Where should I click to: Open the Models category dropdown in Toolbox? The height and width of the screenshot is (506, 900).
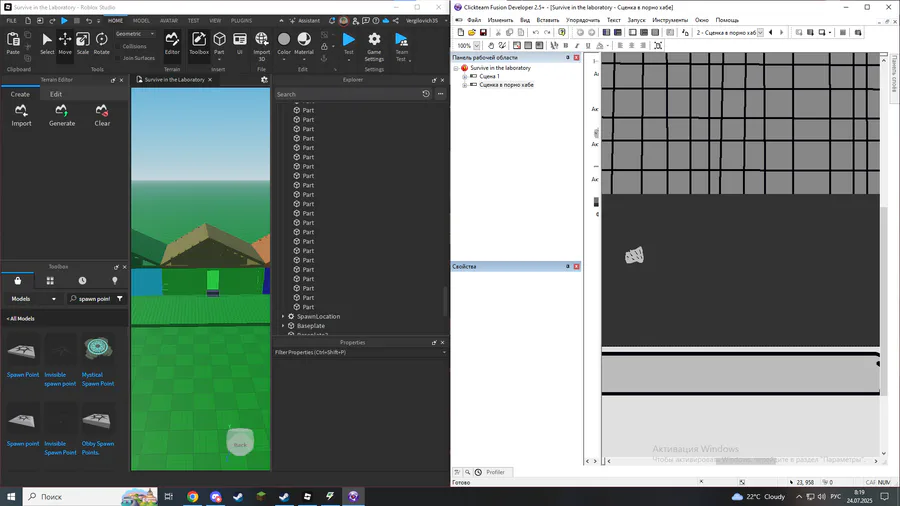pos(34,299)
